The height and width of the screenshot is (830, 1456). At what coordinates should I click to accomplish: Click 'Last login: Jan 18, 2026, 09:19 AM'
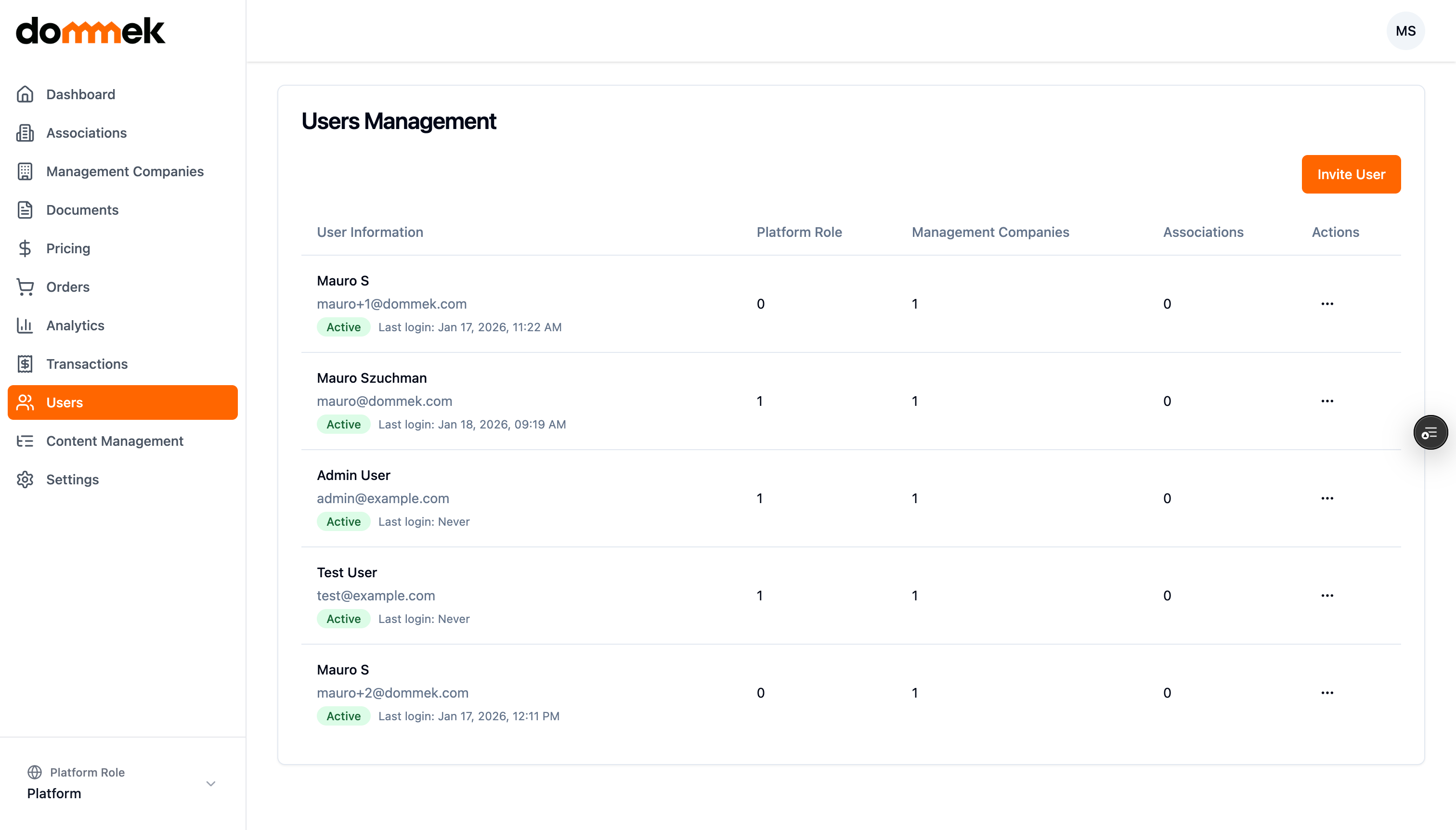[x=472, y=424]
